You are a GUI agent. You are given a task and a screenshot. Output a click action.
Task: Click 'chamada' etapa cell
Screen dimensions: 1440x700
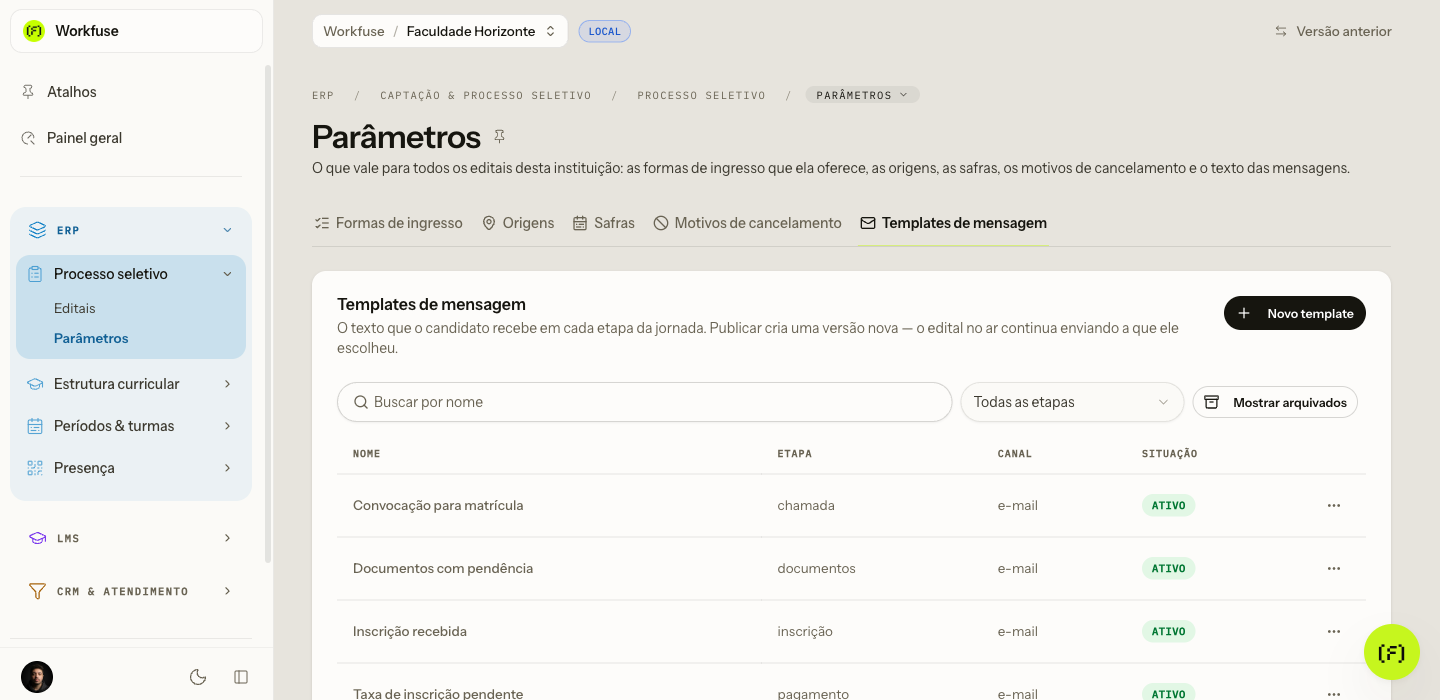pyautogui.click(x=806, y=506)
